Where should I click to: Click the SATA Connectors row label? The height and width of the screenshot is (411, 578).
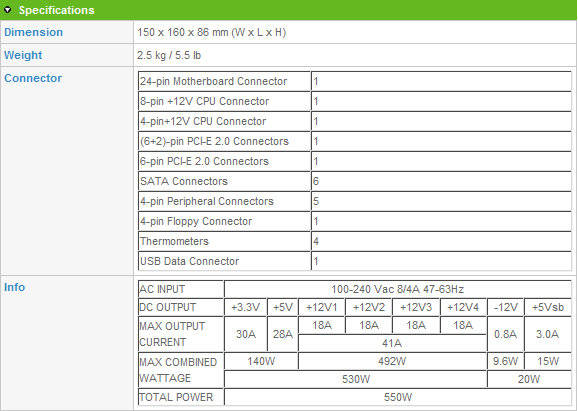coord(184,181)
